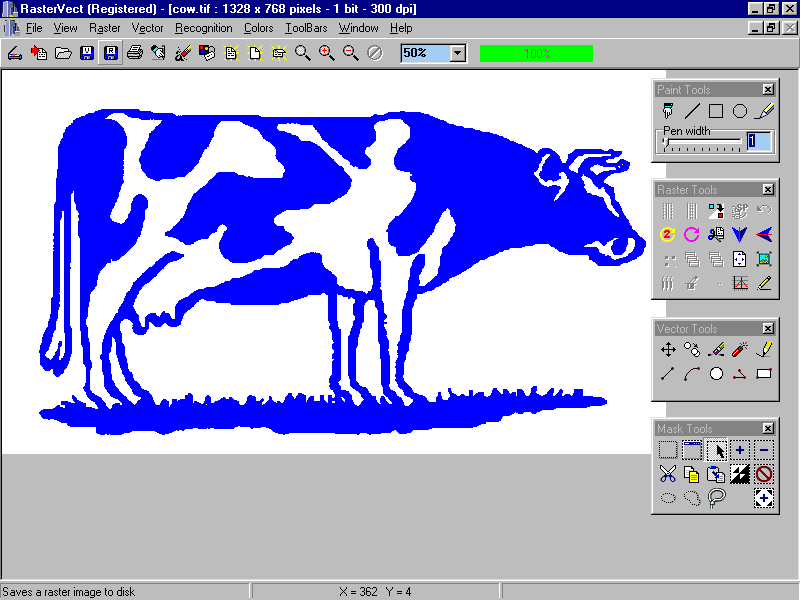The image size is (800, 600).
Task: Select the paint bucket hand tool in Paint Tools
Action: pos(668,111)
